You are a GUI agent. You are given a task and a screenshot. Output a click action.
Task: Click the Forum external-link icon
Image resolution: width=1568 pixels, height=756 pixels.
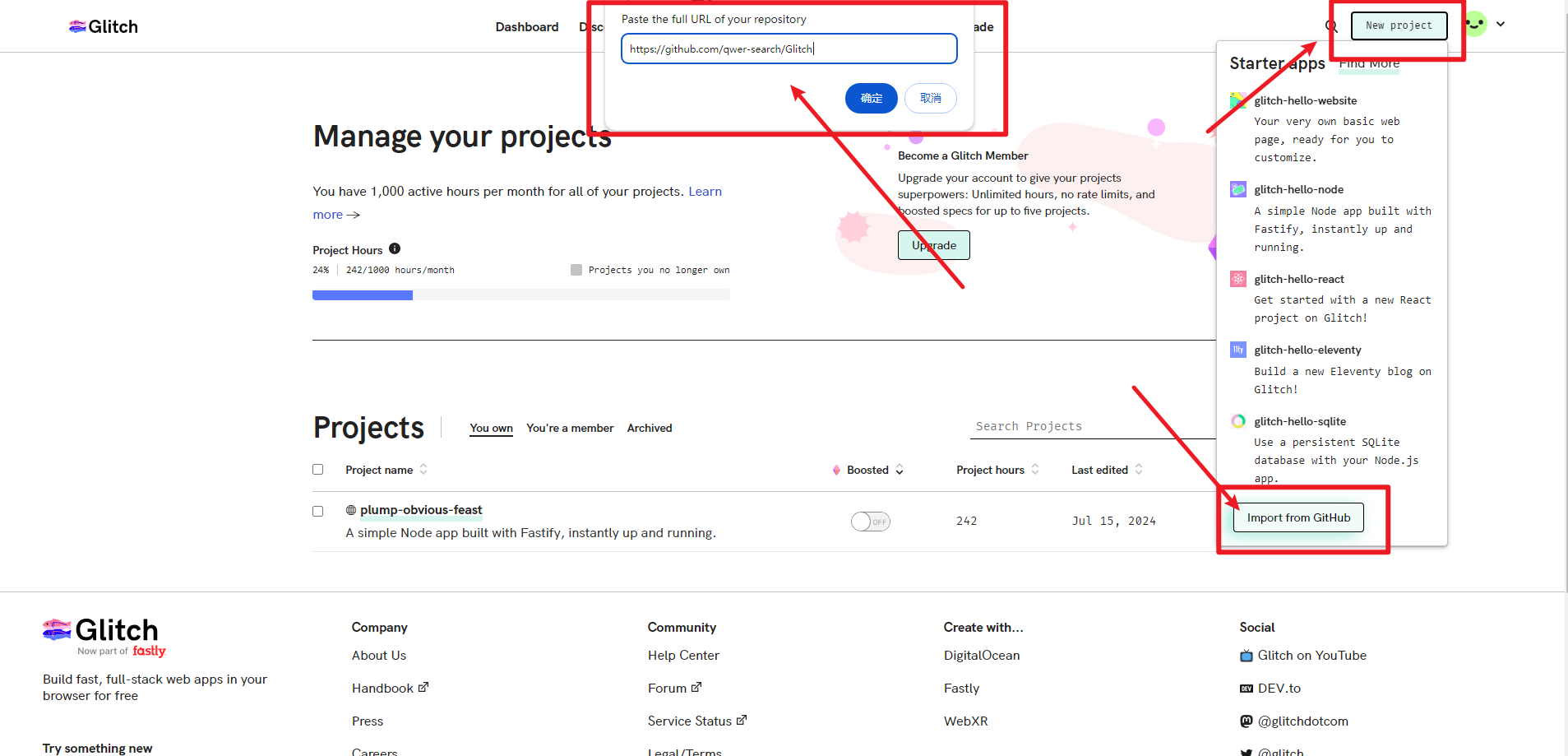[x=696, y=687]
